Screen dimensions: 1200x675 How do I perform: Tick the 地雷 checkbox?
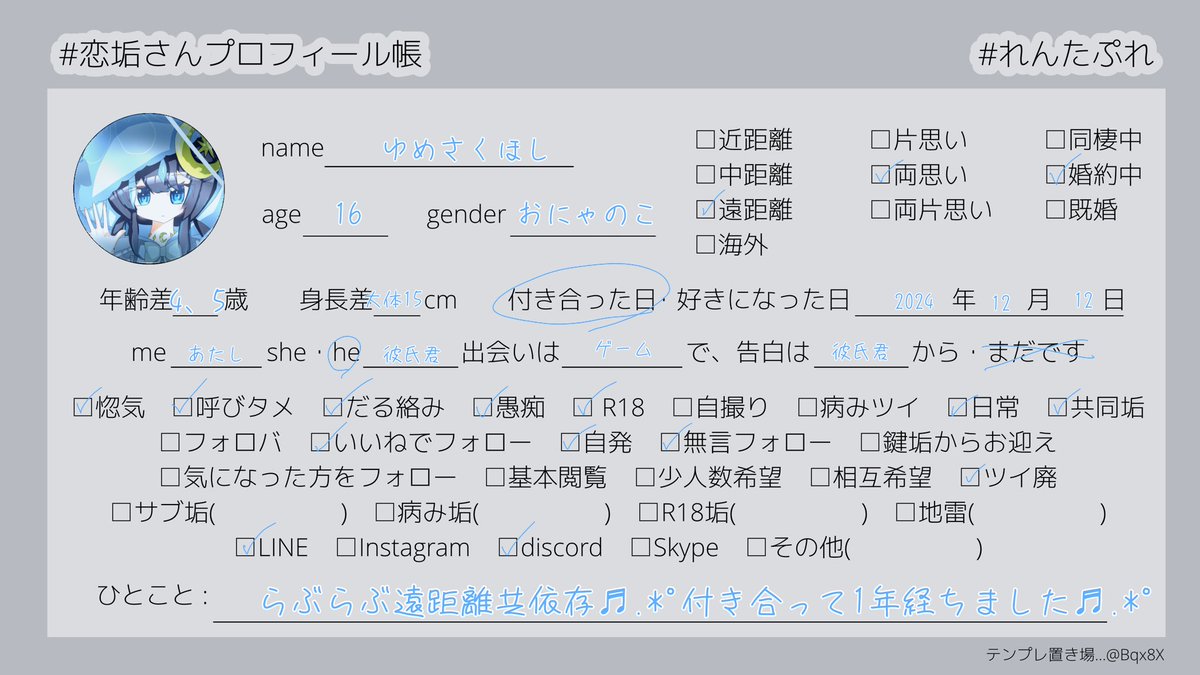click(x=904, y=512)
